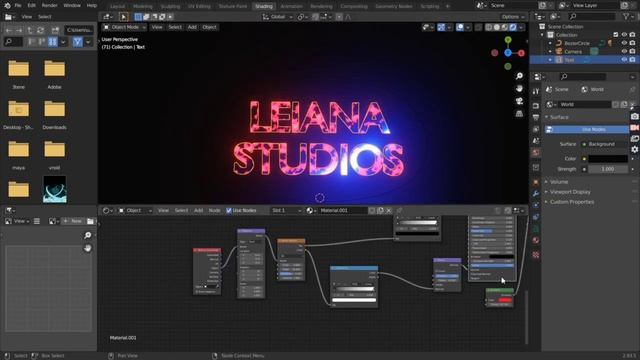Open the node editor Object type dropdown
This screenshot has height=360, width=640.
pyautogui.click(x=136, y=211)
